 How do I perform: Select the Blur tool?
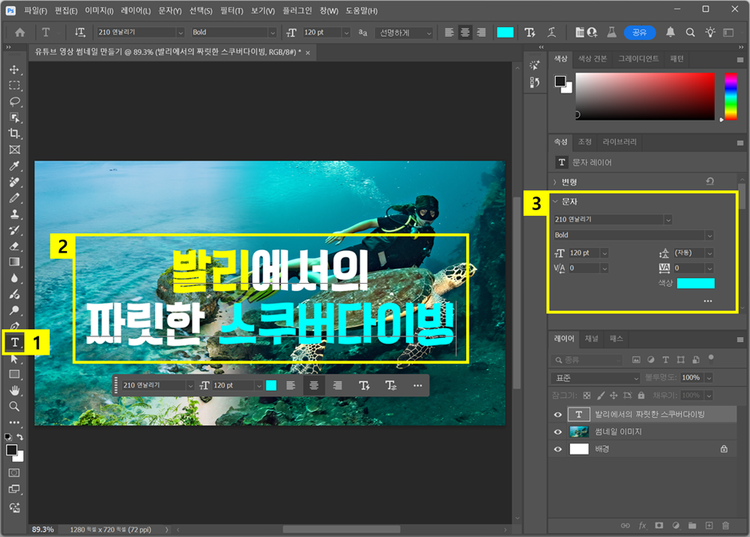tap(14, 278)
